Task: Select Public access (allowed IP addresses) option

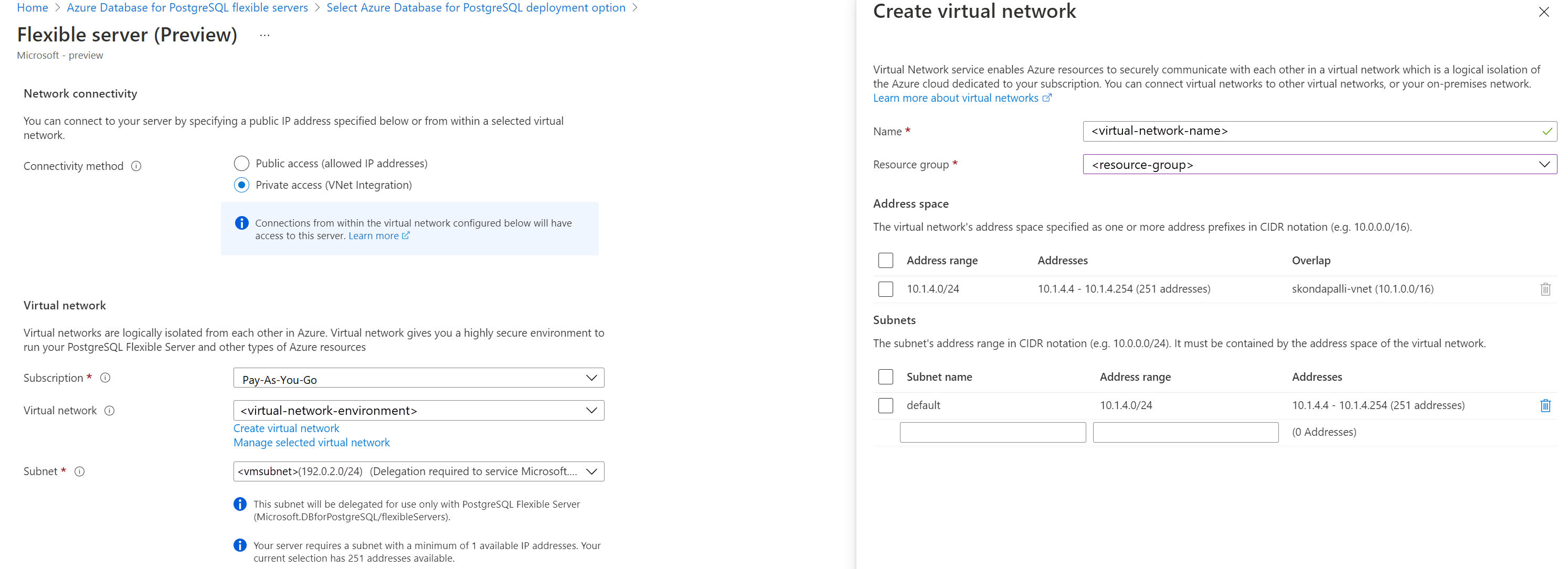Action: [x=241, y=164]
